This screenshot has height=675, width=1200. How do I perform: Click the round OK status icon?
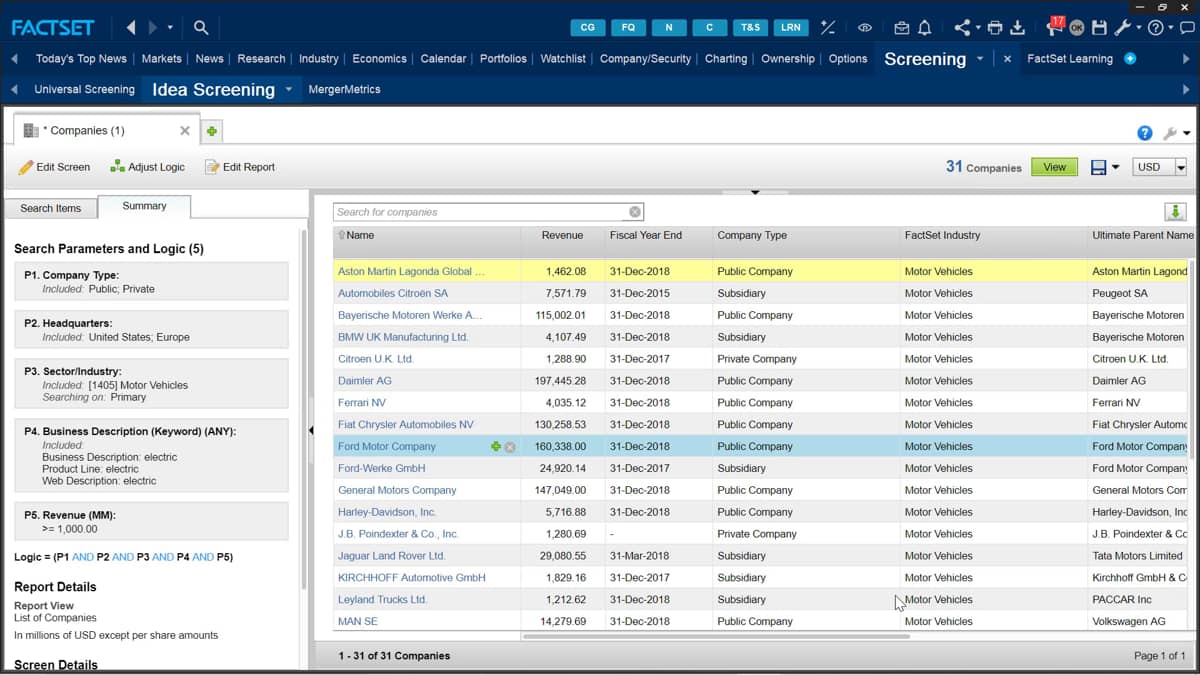1077,28
